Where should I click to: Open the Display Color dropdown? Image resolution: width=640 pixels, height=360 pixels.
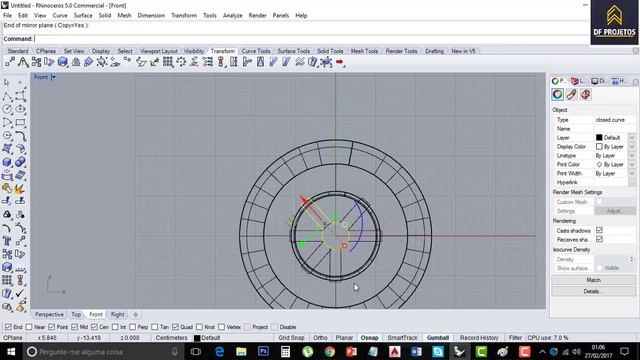pyautogui.click(x=632, y=147)
